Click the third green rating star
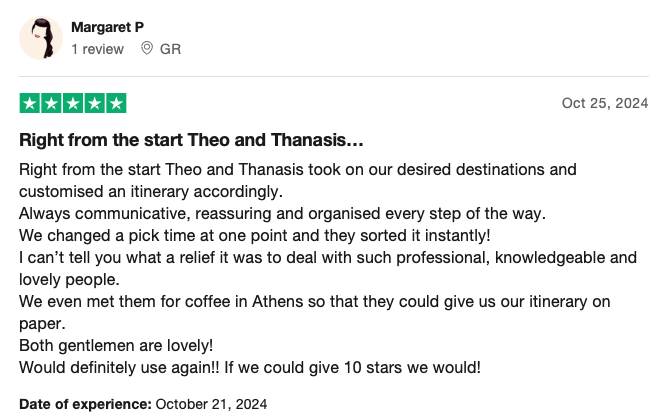Viewport: 668px width, 419px height. pos(73,103)
